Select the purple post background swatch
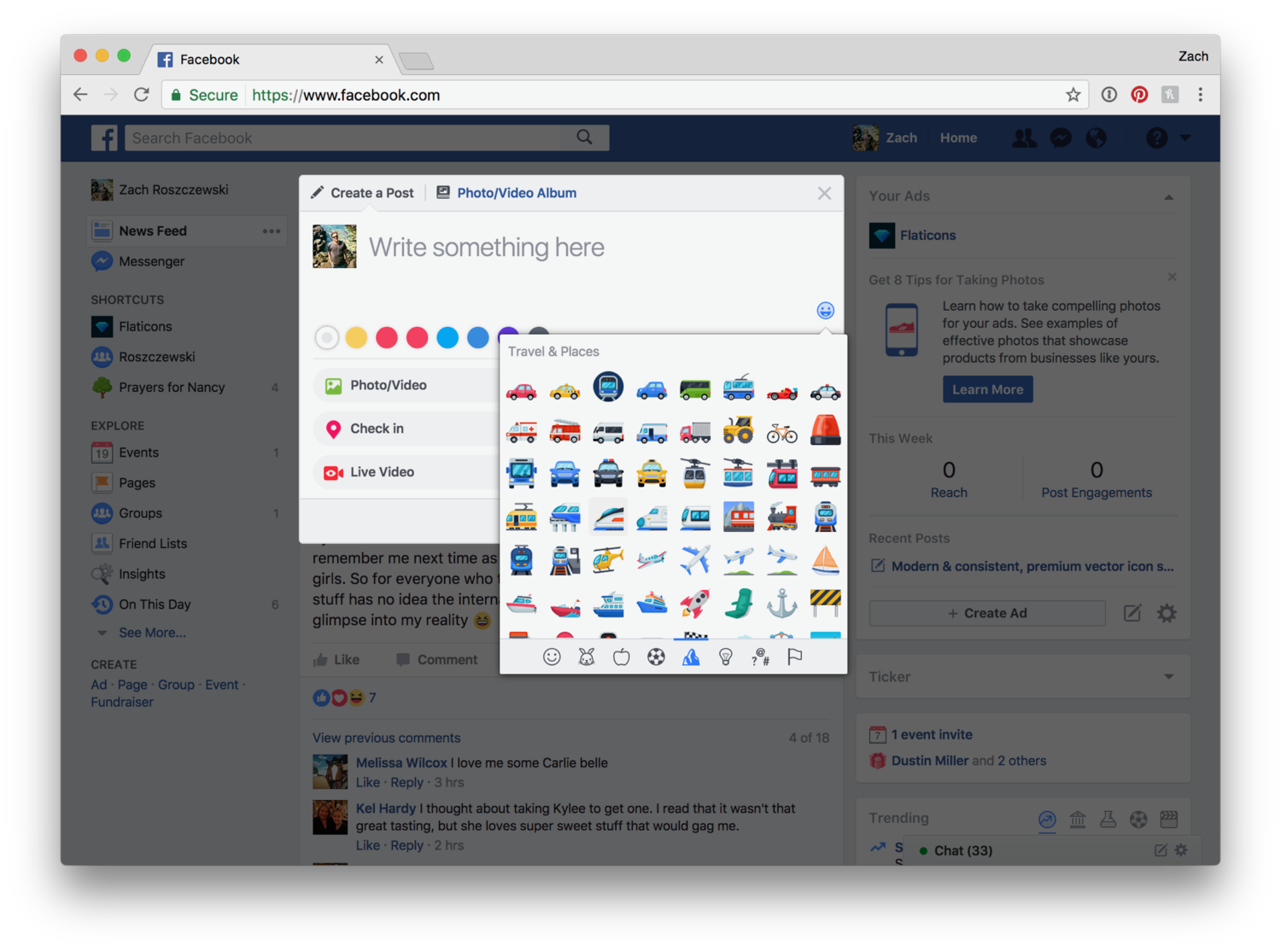Viewport: 1281px width, 952px height. click(x=508, y=331)
